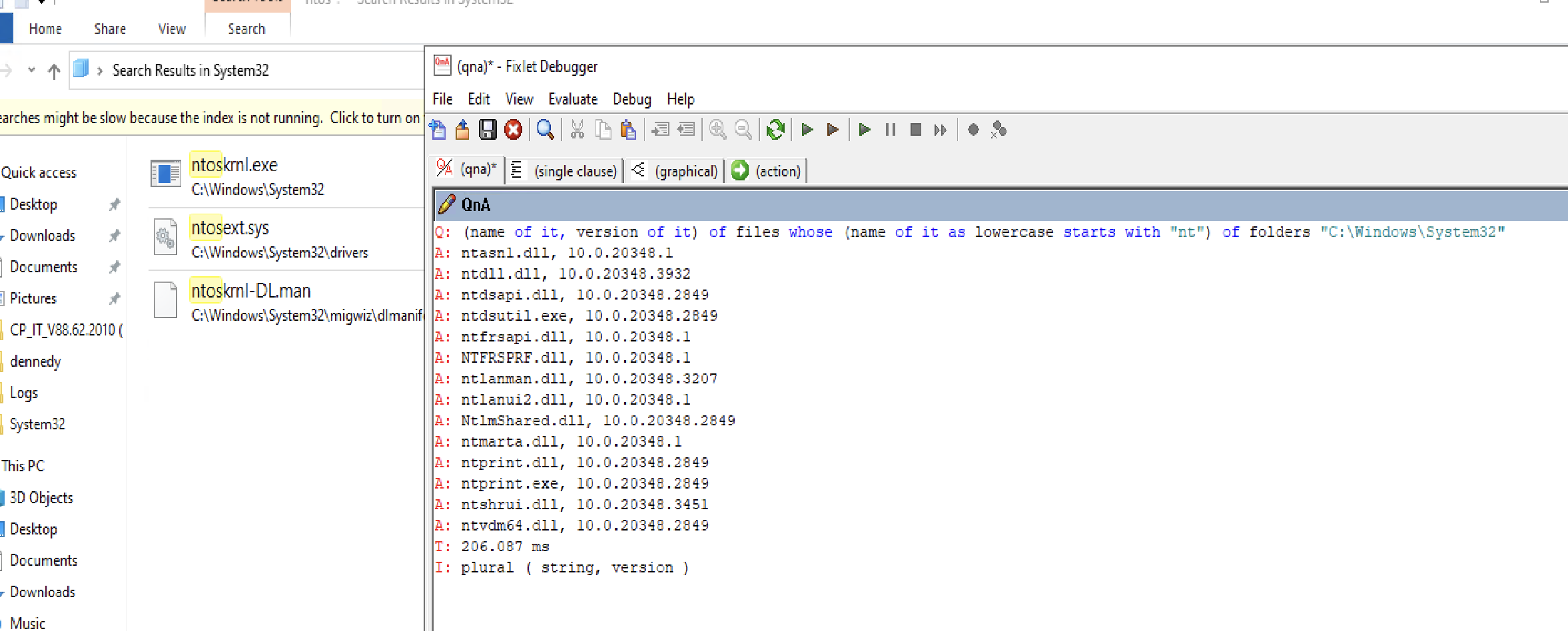Open the recent locations dropdown arrow

[31, 70]
